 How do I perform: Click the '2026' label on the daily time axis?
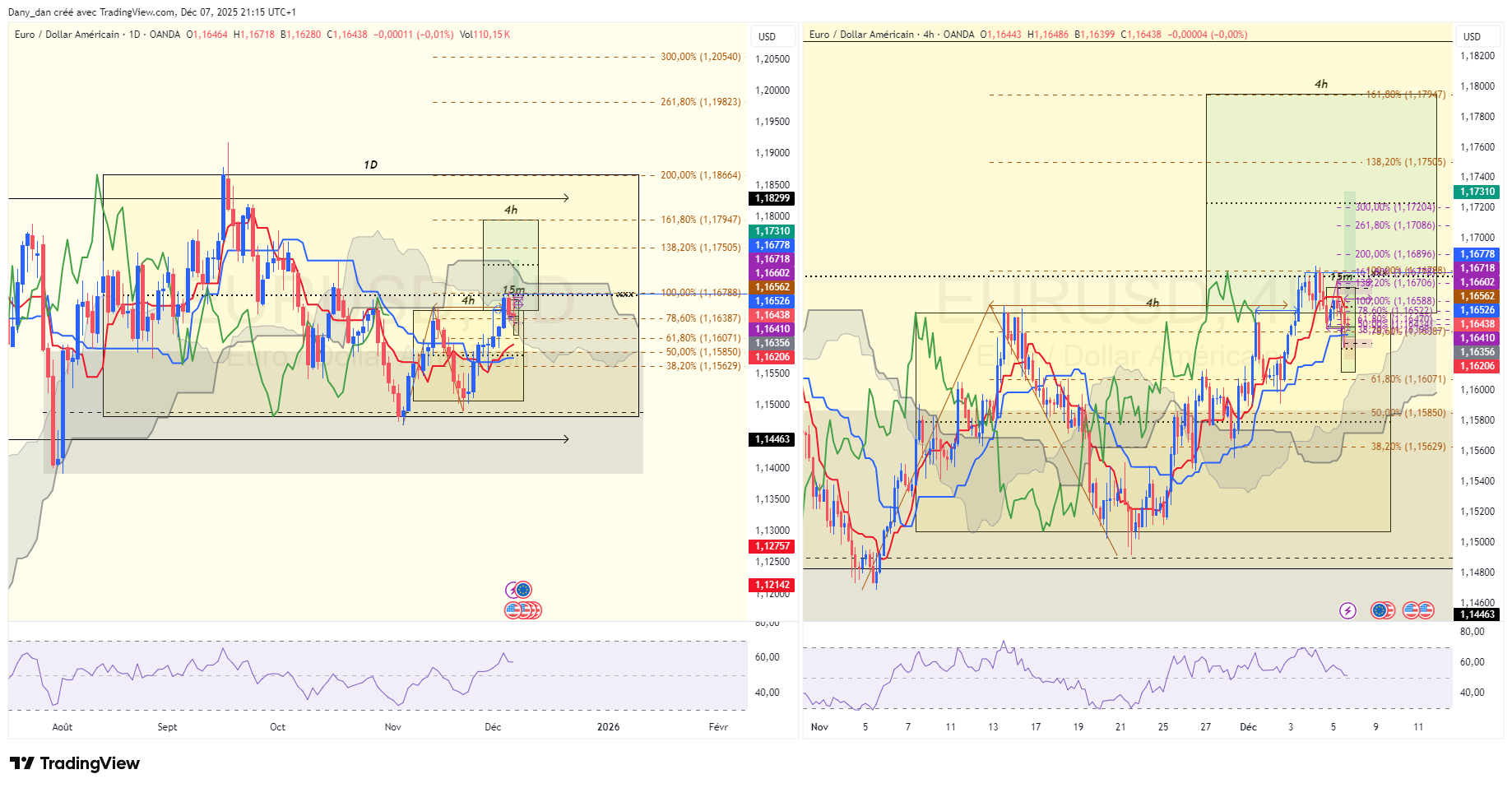(608, 727)
